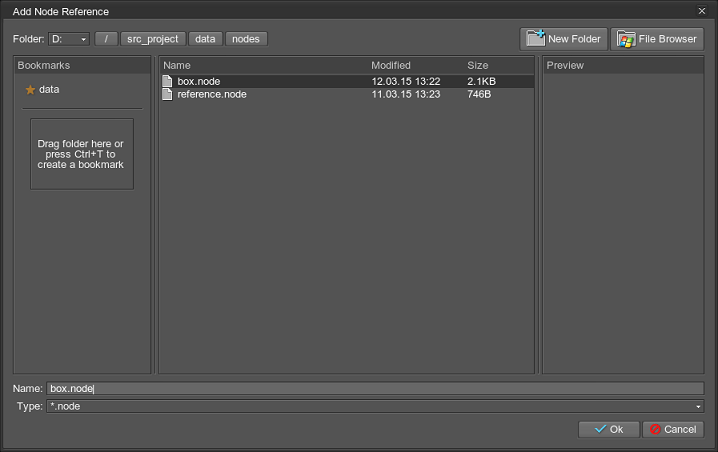Select the nodes folder breadcrumb
718x452 pixels.
(246, 39)
